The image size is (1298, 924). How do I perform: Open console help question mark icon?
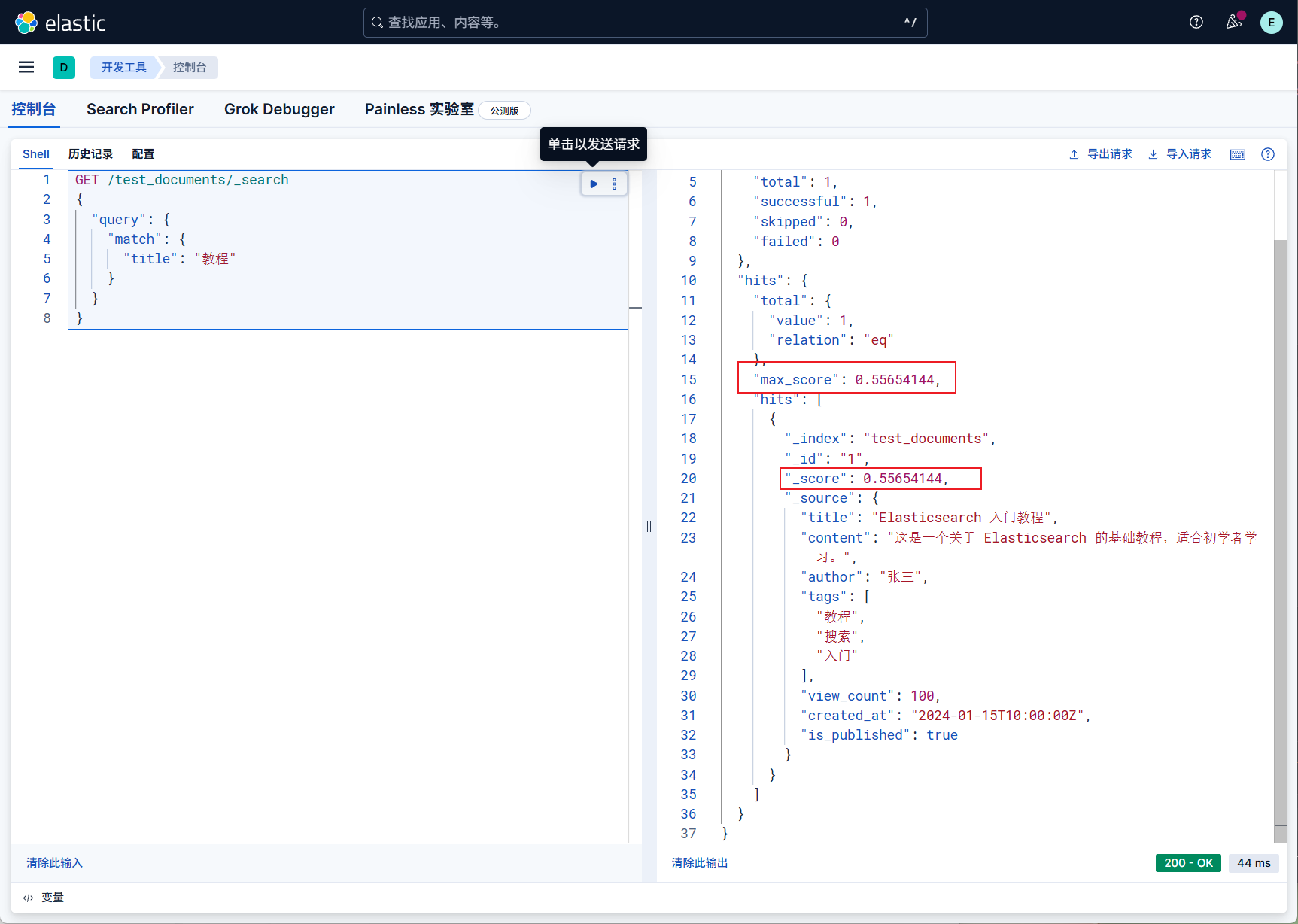[x=1268, y=154]
